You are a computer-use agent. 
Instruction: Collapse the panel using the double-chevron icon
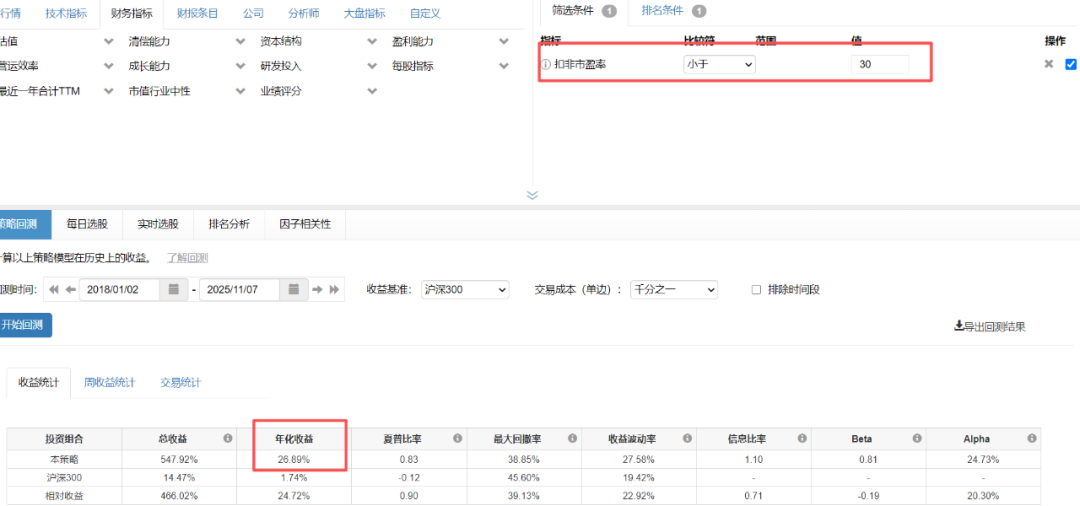tap(532, 195)
